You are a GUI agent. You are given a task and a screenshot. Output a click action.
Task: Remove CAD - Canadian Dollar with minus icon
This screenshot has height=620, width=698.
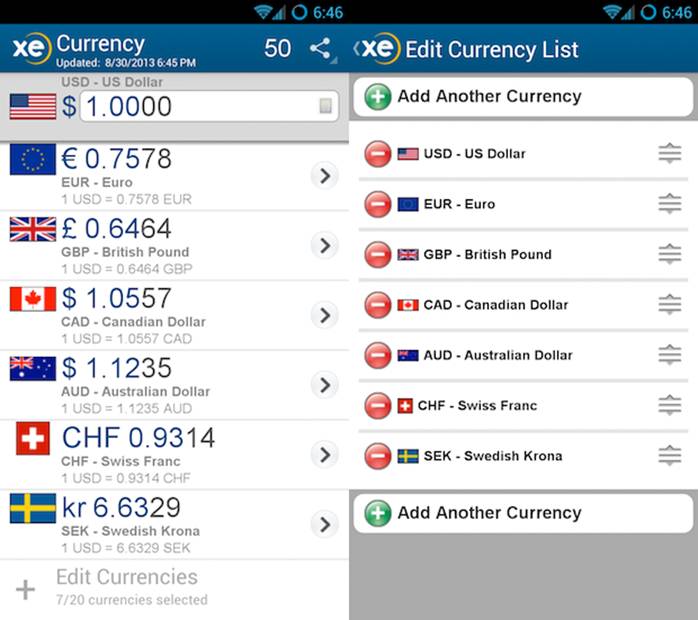[377, 305]
